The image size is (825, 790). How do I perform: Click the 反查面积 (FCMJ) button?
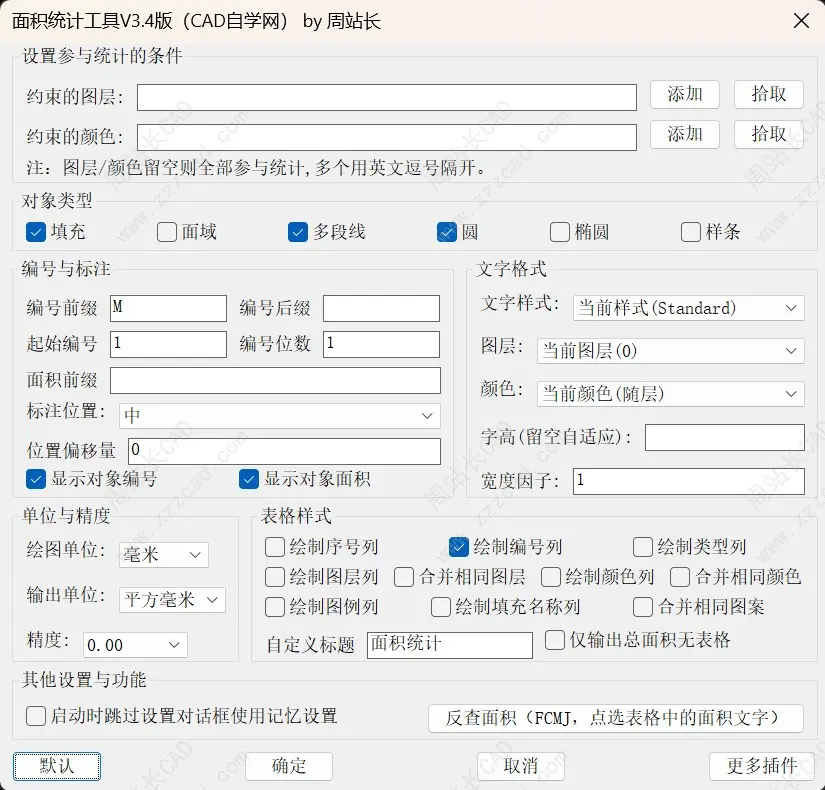(616, 718)
